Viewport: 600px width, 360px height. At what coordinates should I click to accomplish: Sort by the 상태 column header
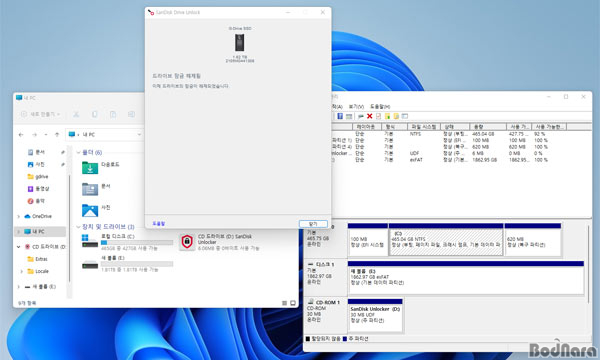click(x=455, y=127)
